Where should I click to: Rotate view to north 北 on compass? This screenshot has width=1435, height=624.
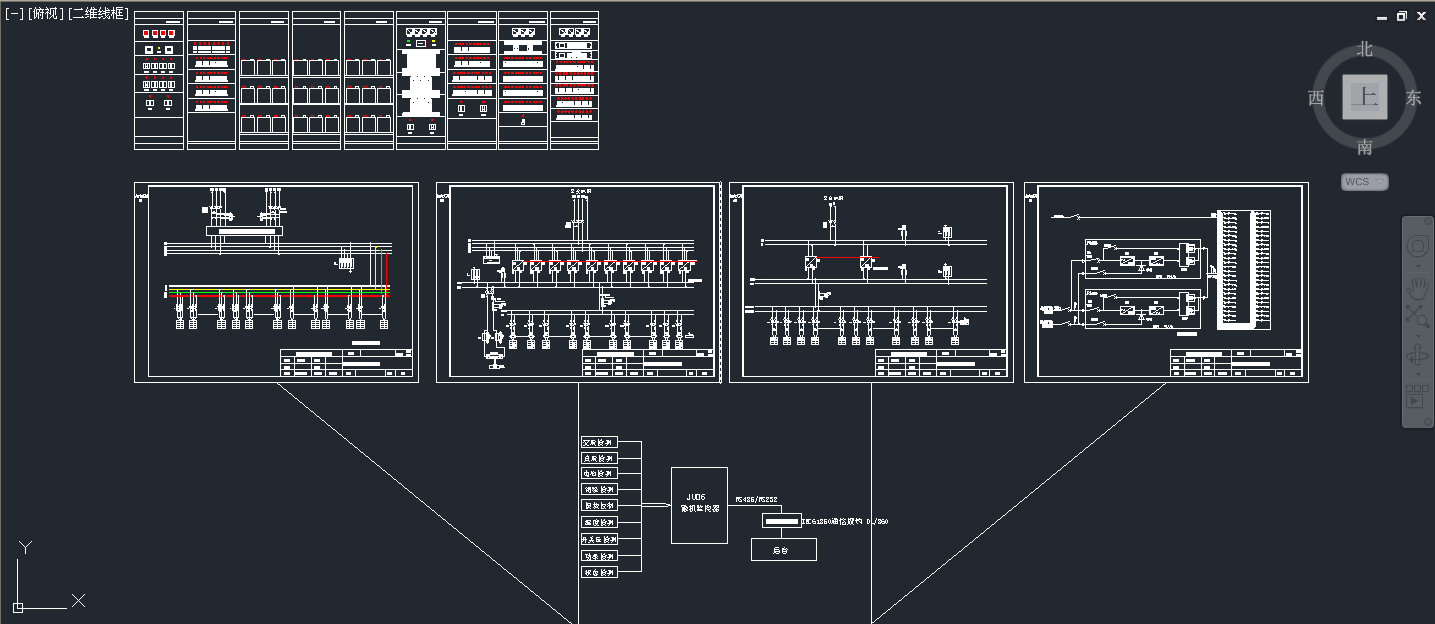[x=1365, y=49]
